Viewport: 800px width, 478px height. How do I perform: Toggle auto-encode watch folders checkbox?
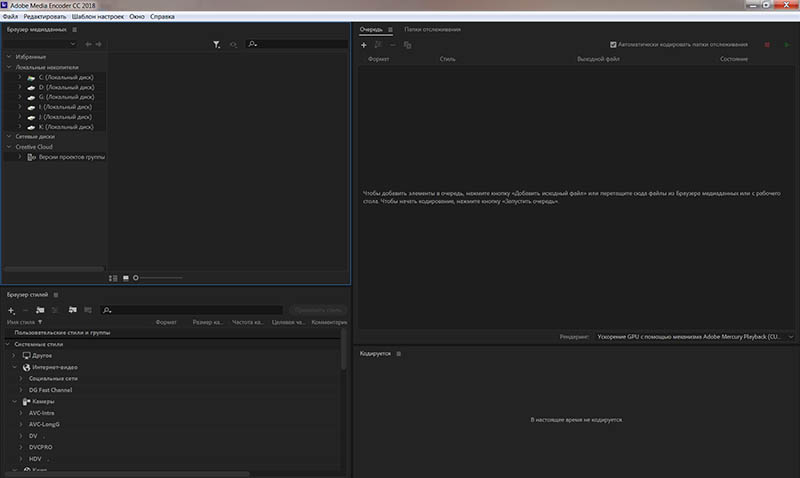[x=613, y=44]
